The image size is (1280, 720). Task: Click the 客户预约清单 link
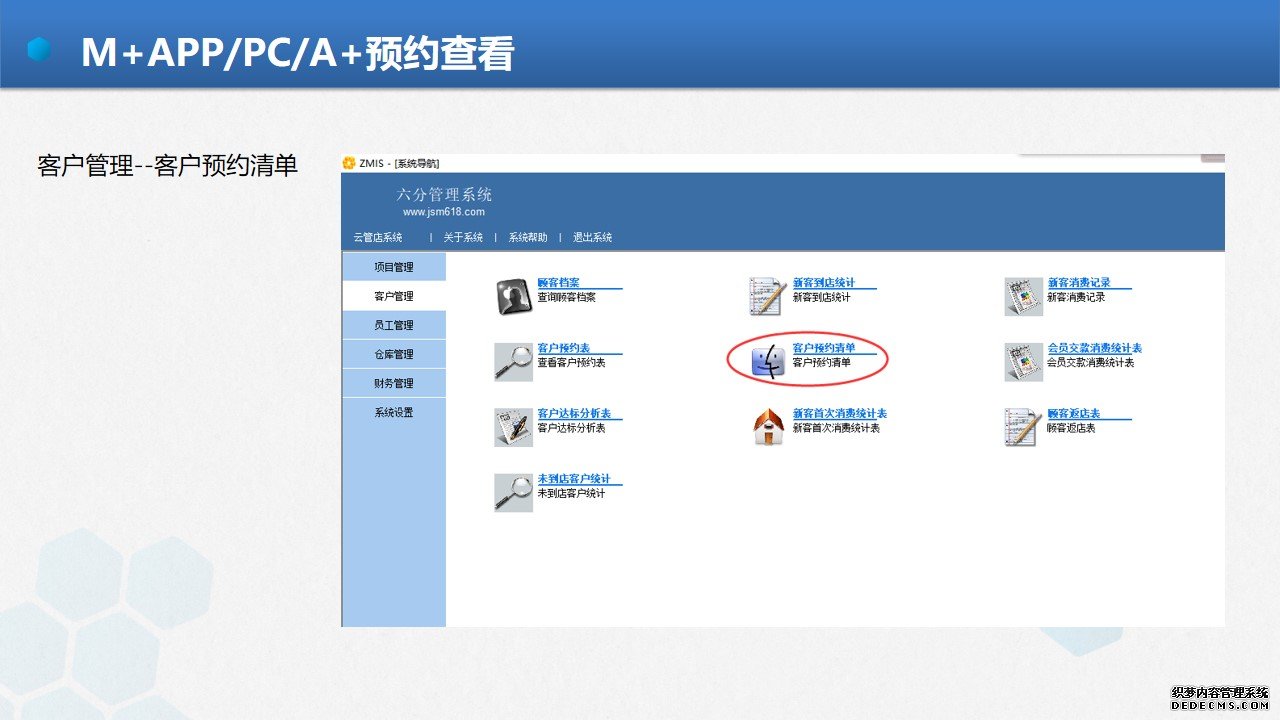coord(824,348)
